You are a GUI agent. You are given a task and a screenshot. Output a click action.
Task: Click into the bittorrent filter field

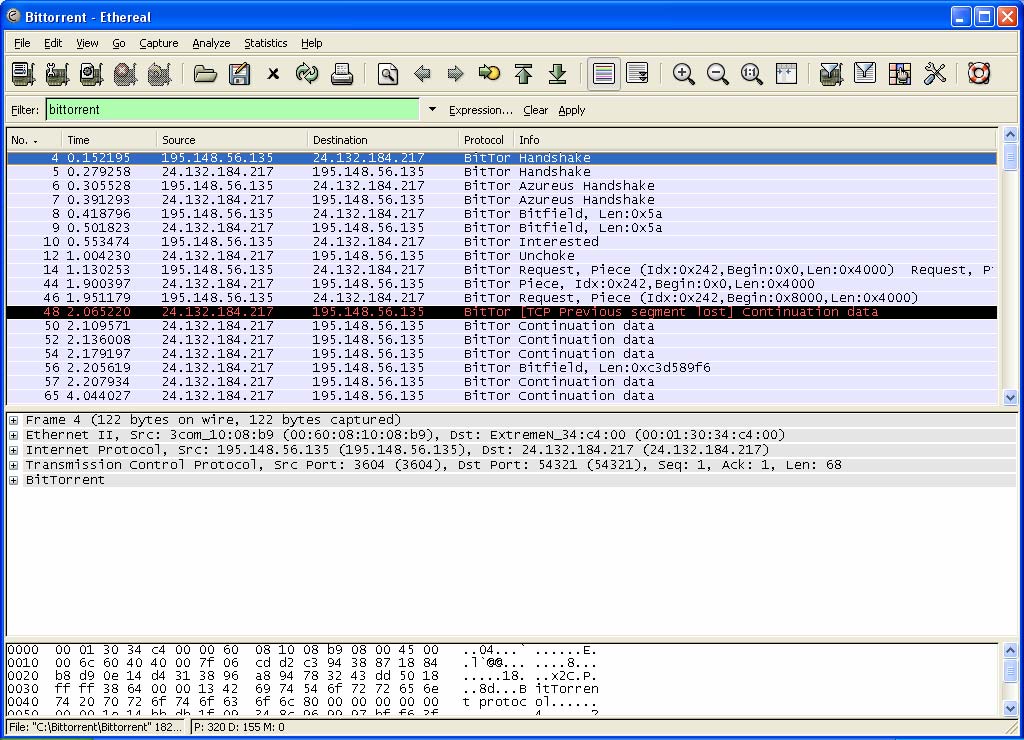tap(232, 110)
